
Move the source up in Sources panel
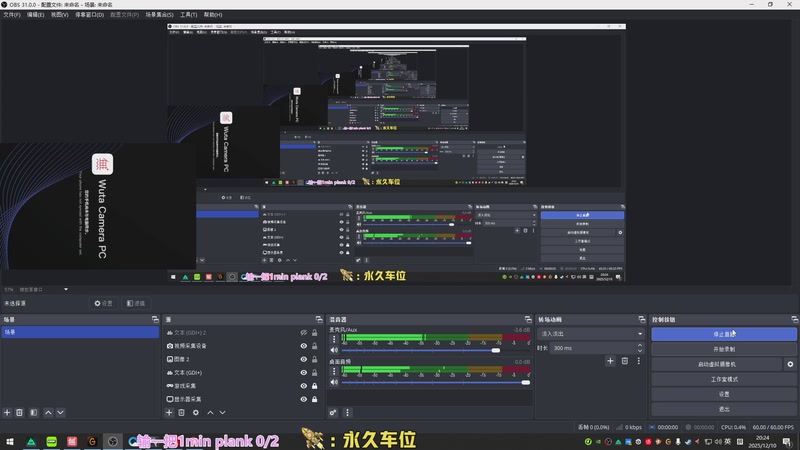210,412
